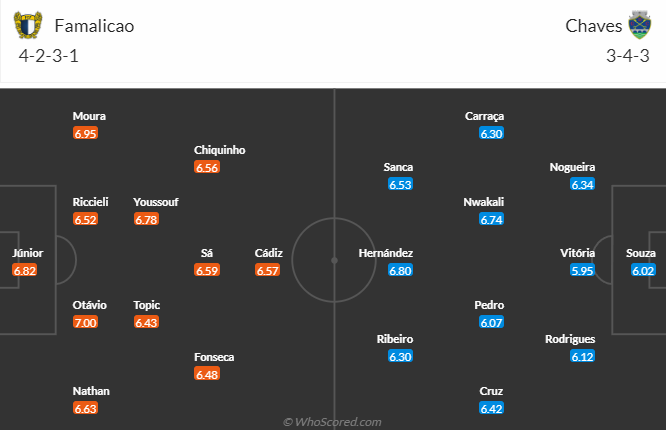Select Otávio's 7.00 rating badge

click(x=86, y=322)
